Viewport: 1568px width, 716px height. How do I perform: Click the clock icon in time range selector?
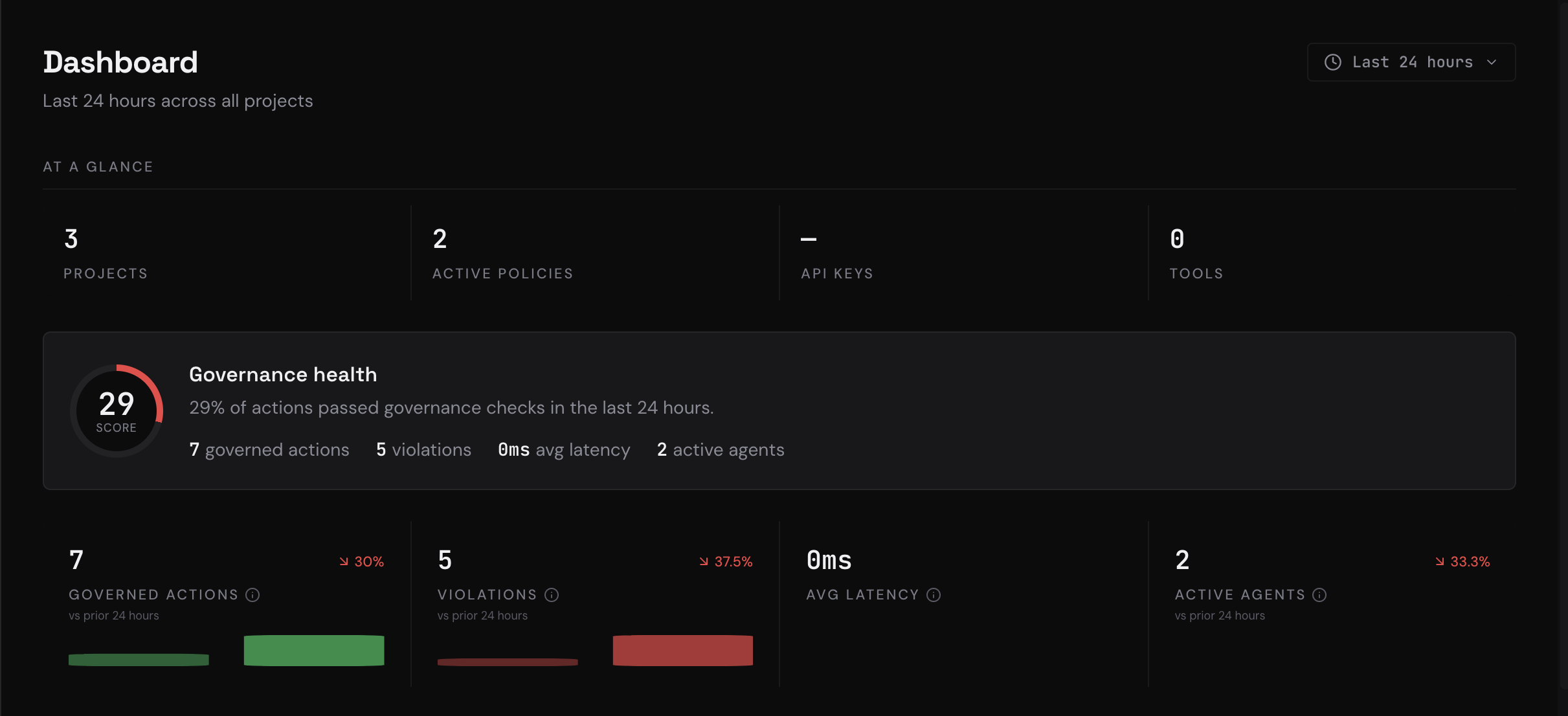[1332, 62]
